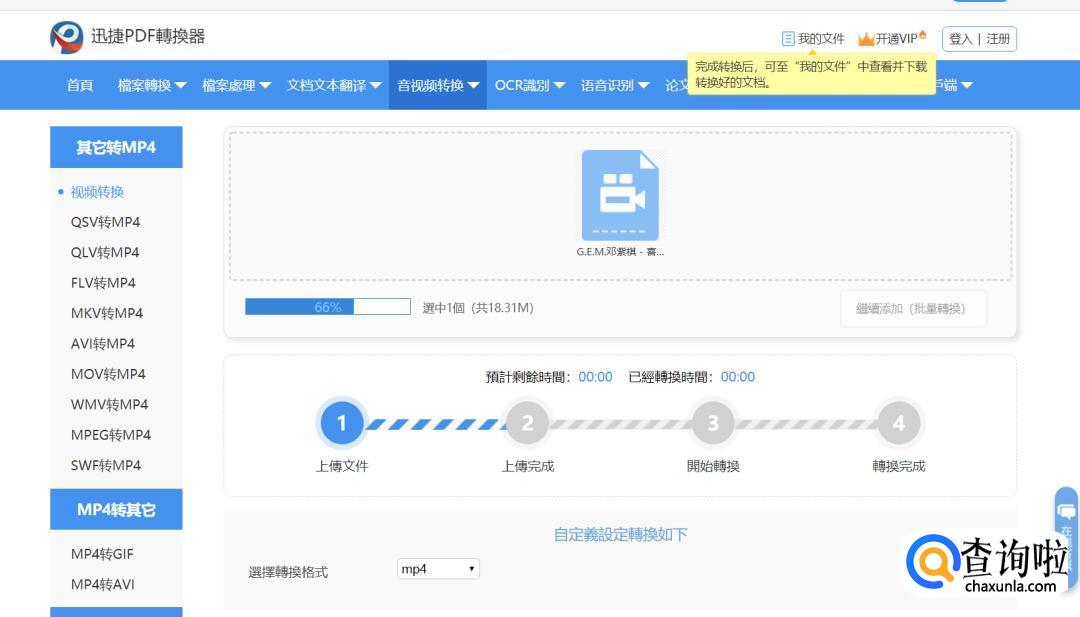Select WMV转MP4 in sidebar
This screenshot has width=1080, height=617.
pos(109,404)
